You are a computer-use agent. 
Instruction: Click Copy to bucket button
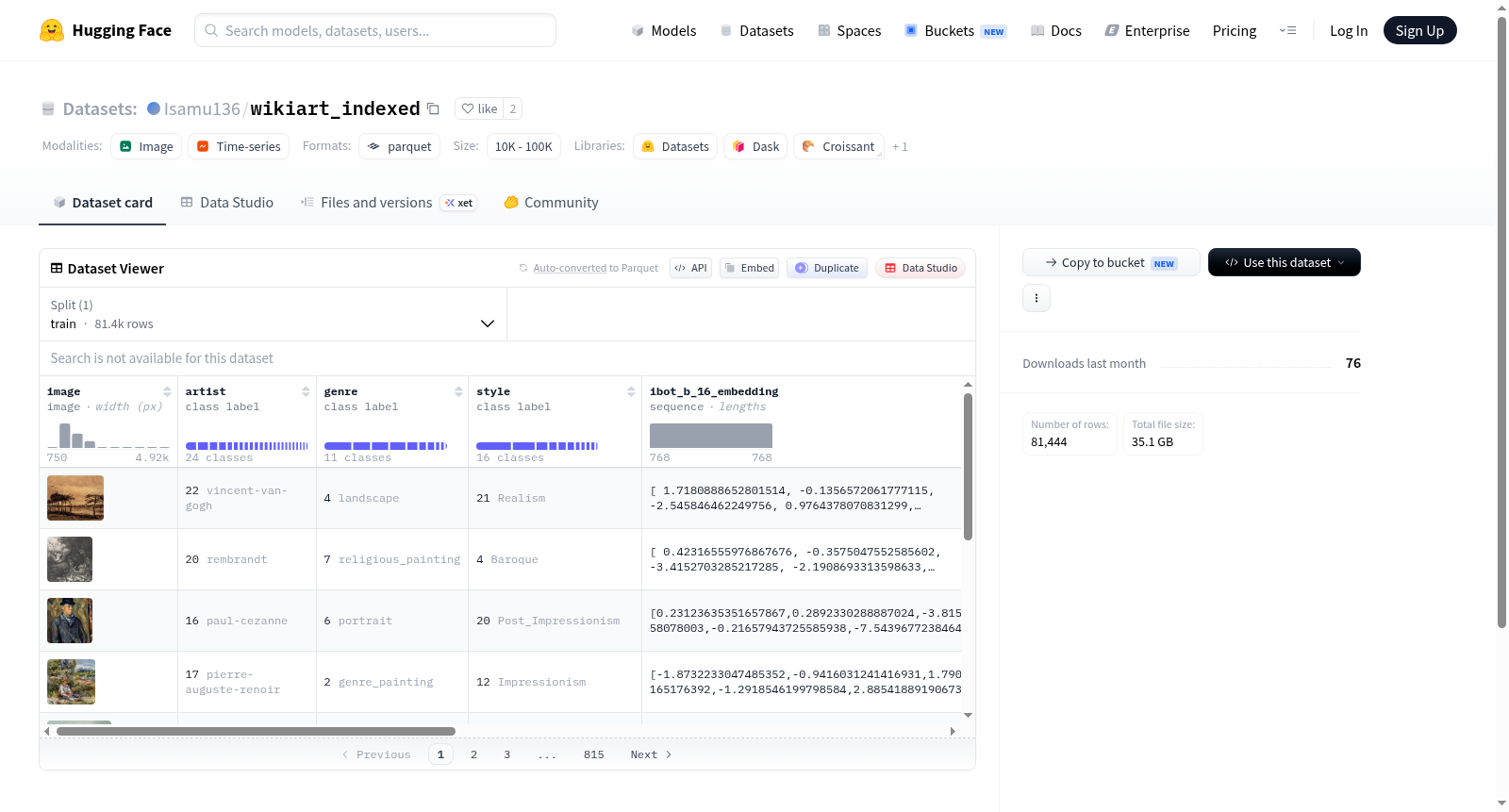pyautogui.click(x=1111, y=262)
